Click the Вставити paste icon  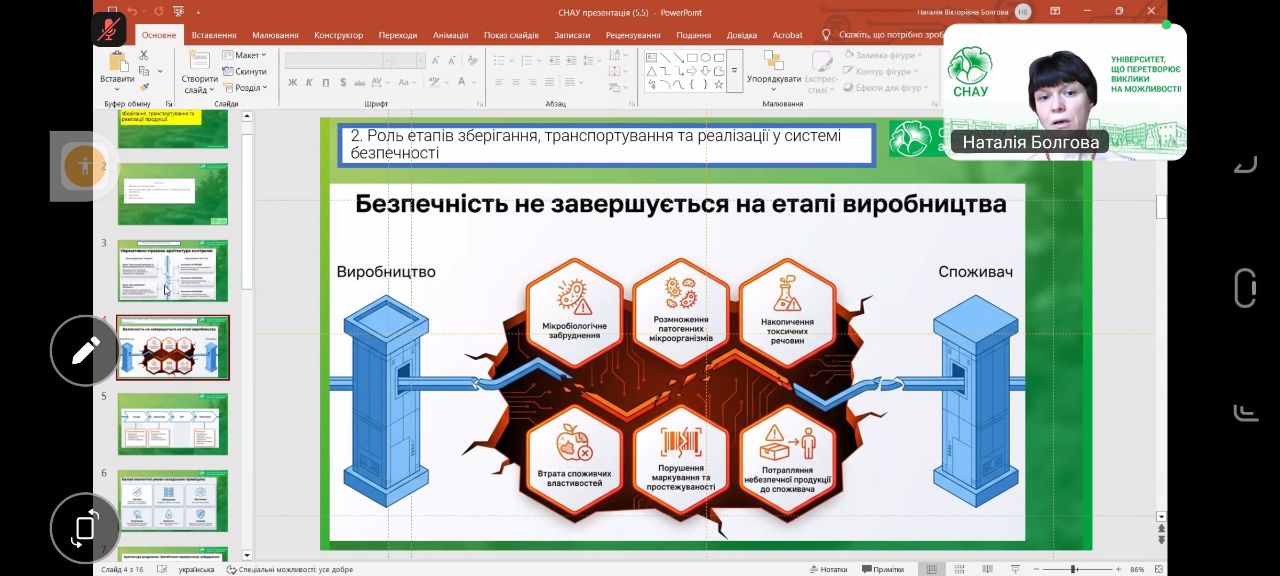[117, 61]
